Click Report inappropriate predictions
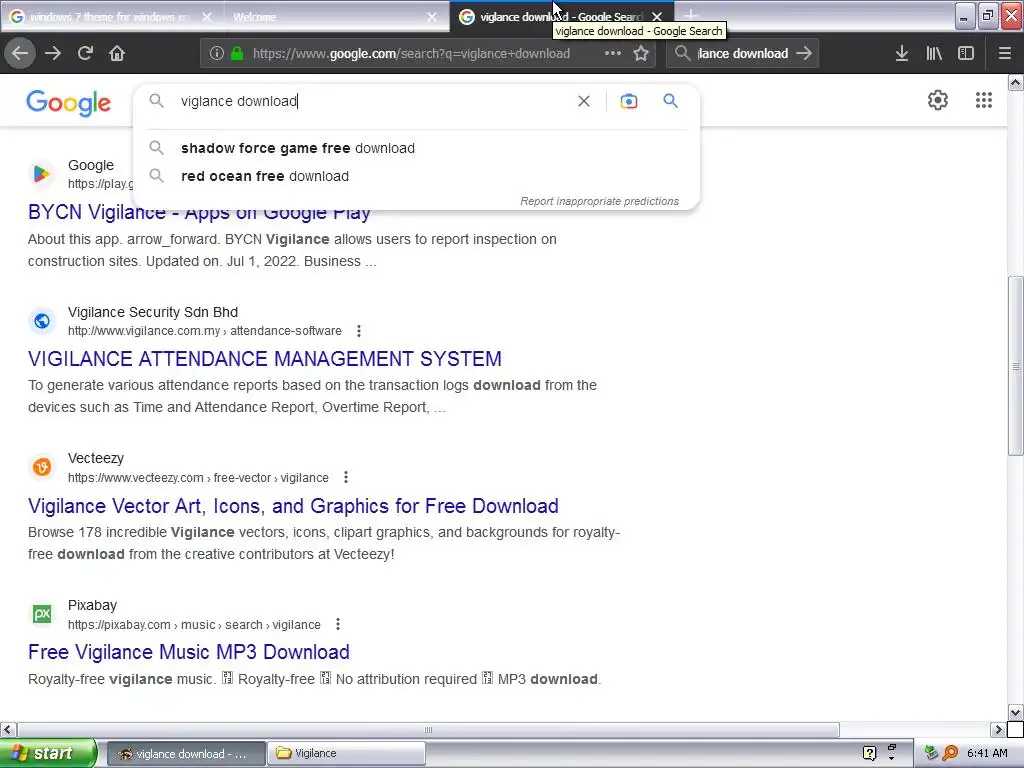Viewport: 1024px width, 768px height. pos(599,201)
